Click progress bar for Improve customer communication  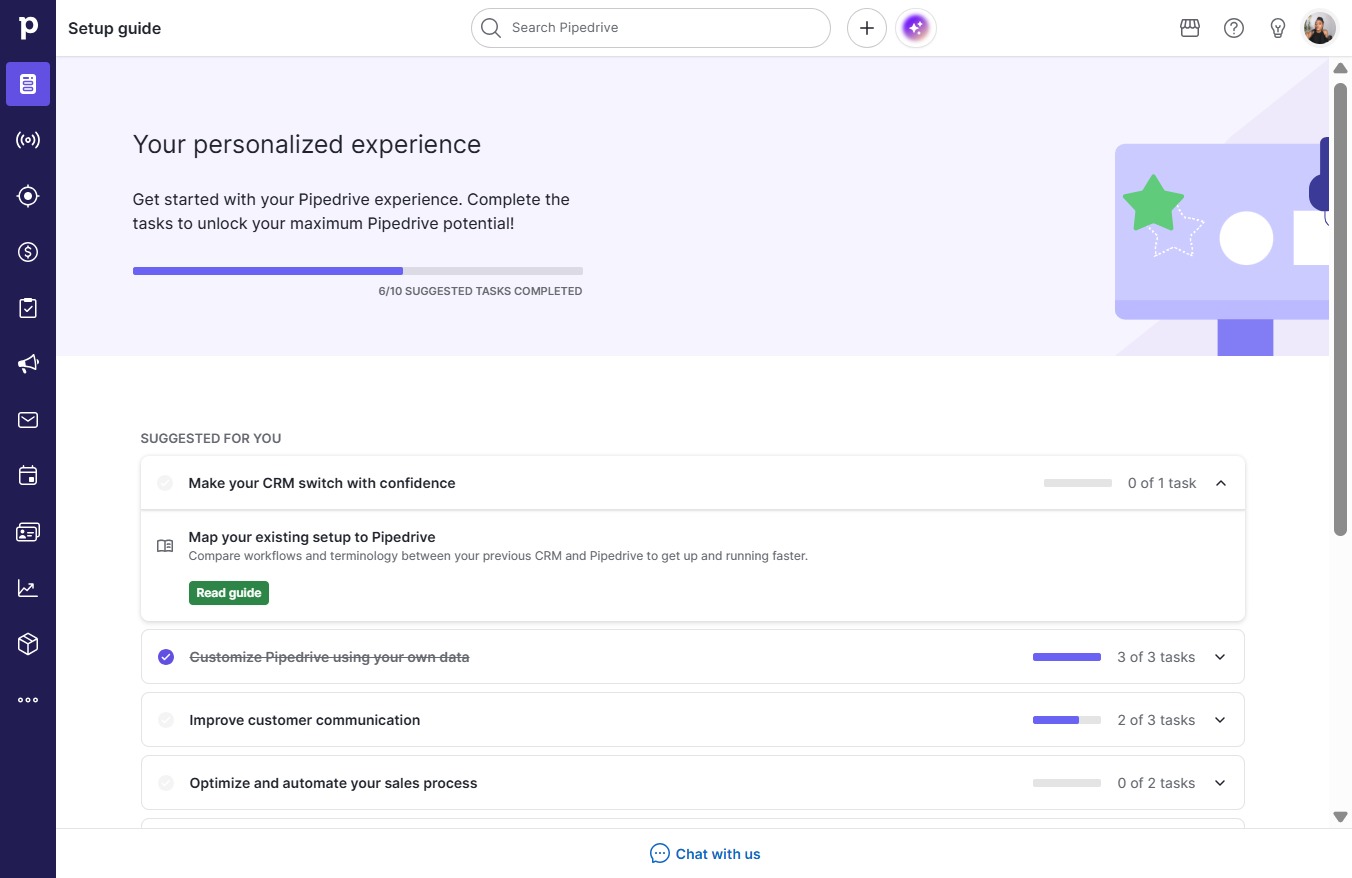(x=1067, y=720)
